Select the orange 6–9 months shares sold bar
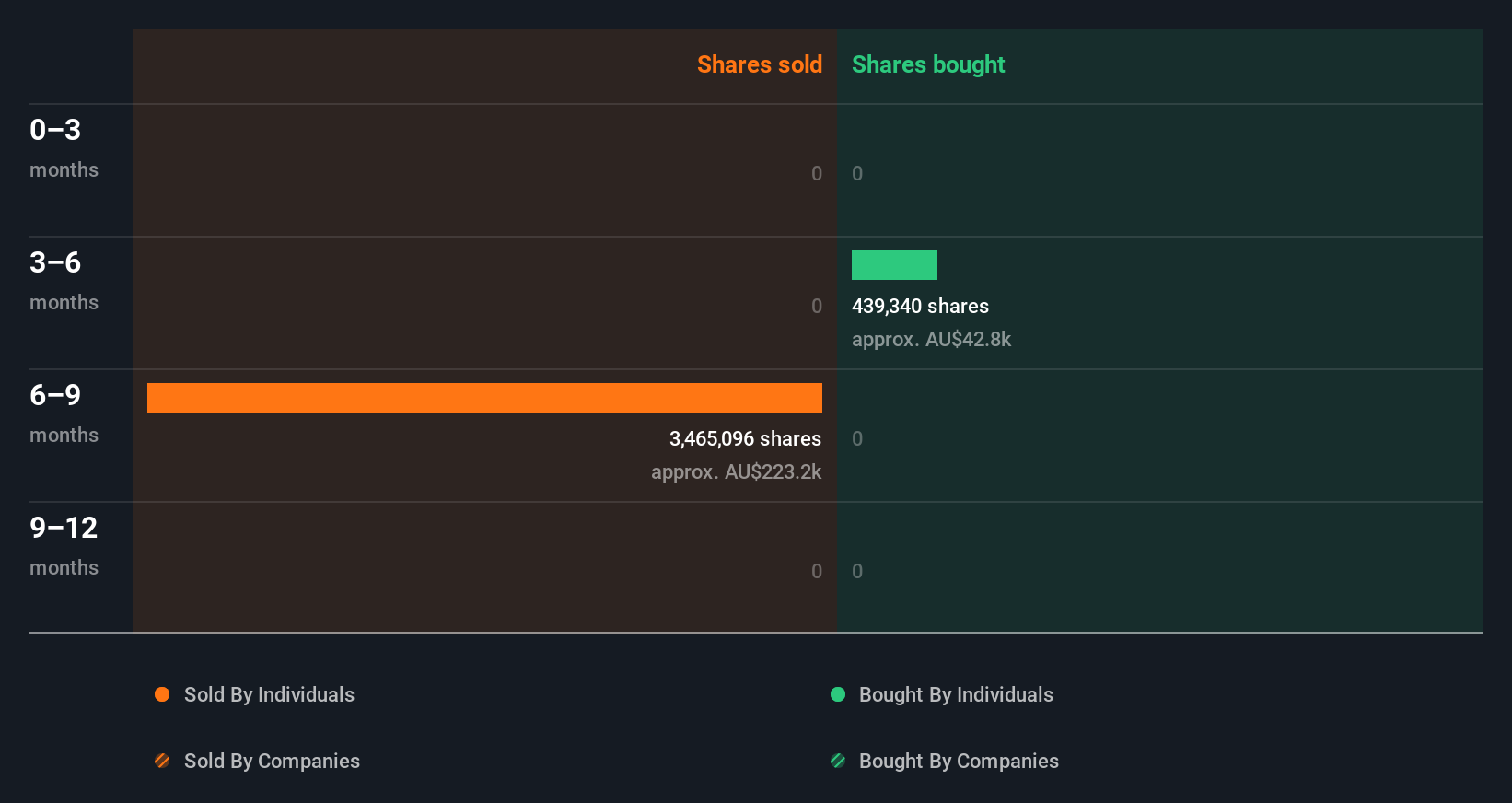The height and width of the screenshot is (803, 1512). (484, 398)
